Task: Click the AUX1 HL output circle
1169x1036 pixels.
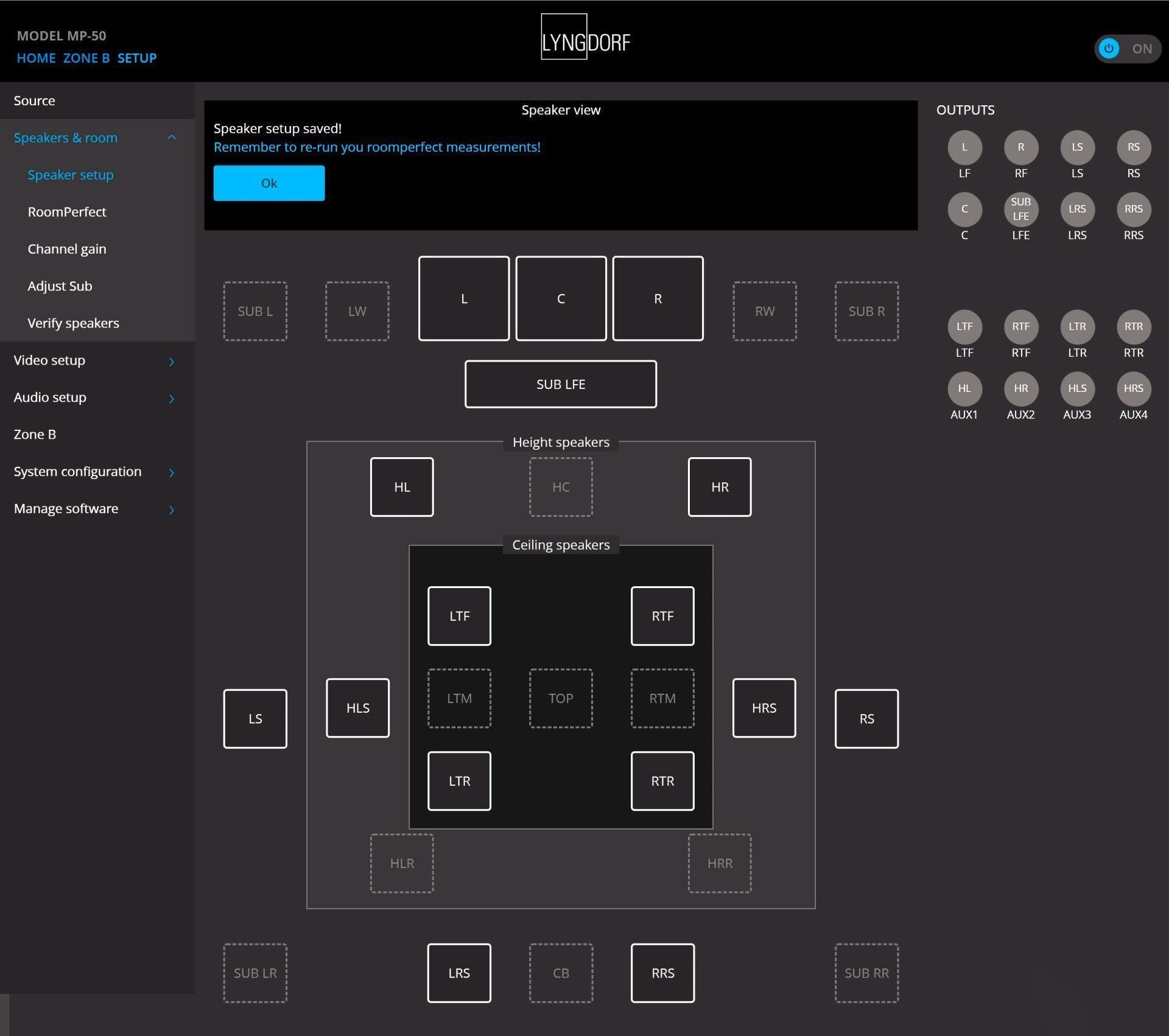Action: pos(964,388)
